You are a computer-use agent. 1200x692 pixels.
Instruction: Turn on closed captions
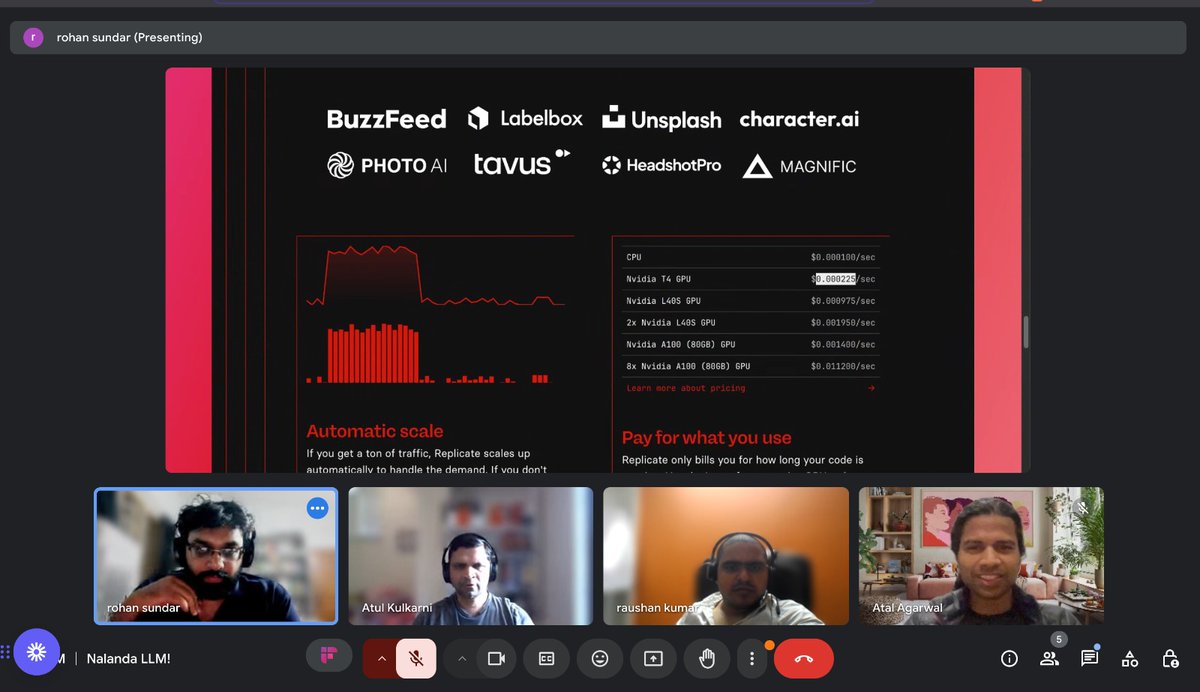pos(547,658)
